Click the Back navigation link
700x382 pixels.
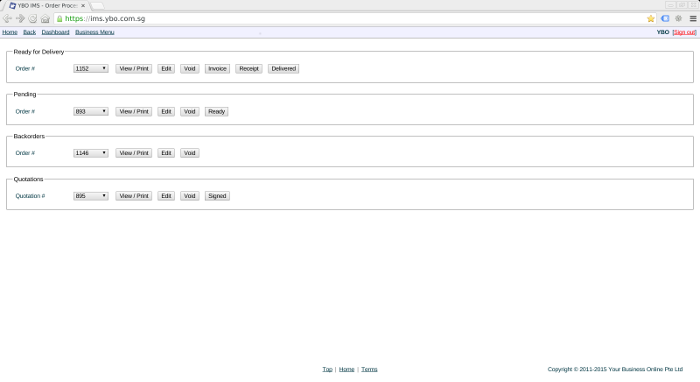tap(29, 32)
